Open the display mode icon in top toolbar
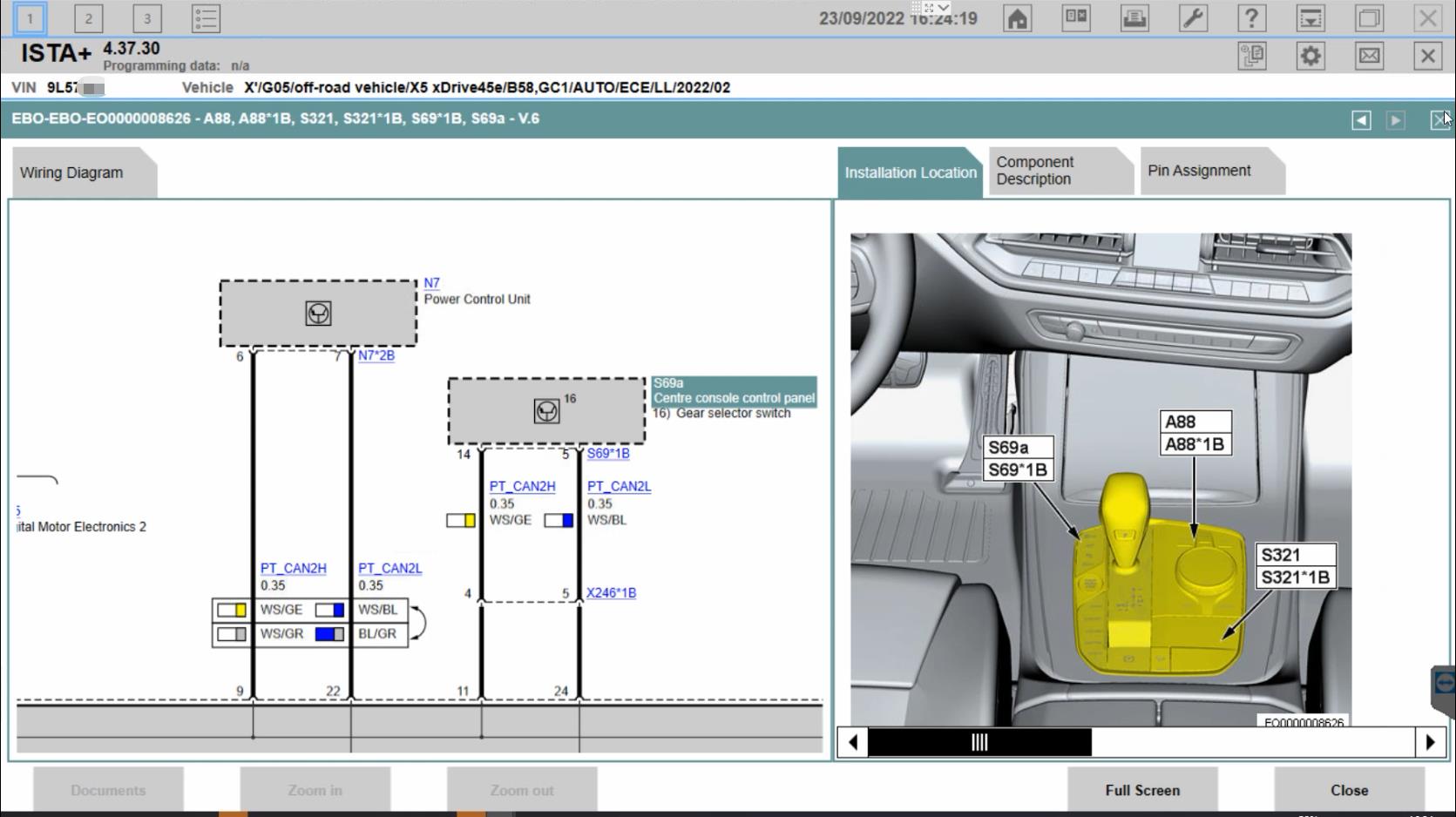Image resolution: width=1456 pixels, height=817 pixels. (x=1076, y=18)
